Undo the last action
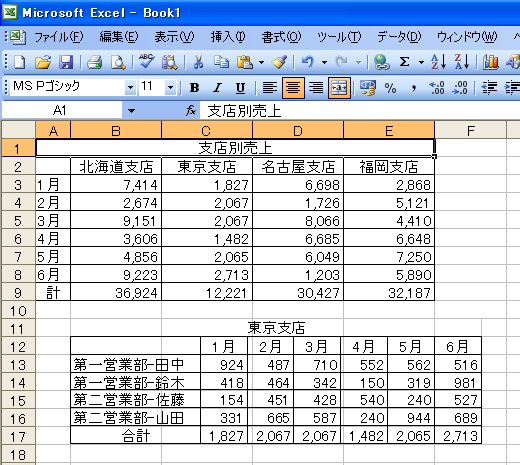Screen dimensions: 520x465 307,62
